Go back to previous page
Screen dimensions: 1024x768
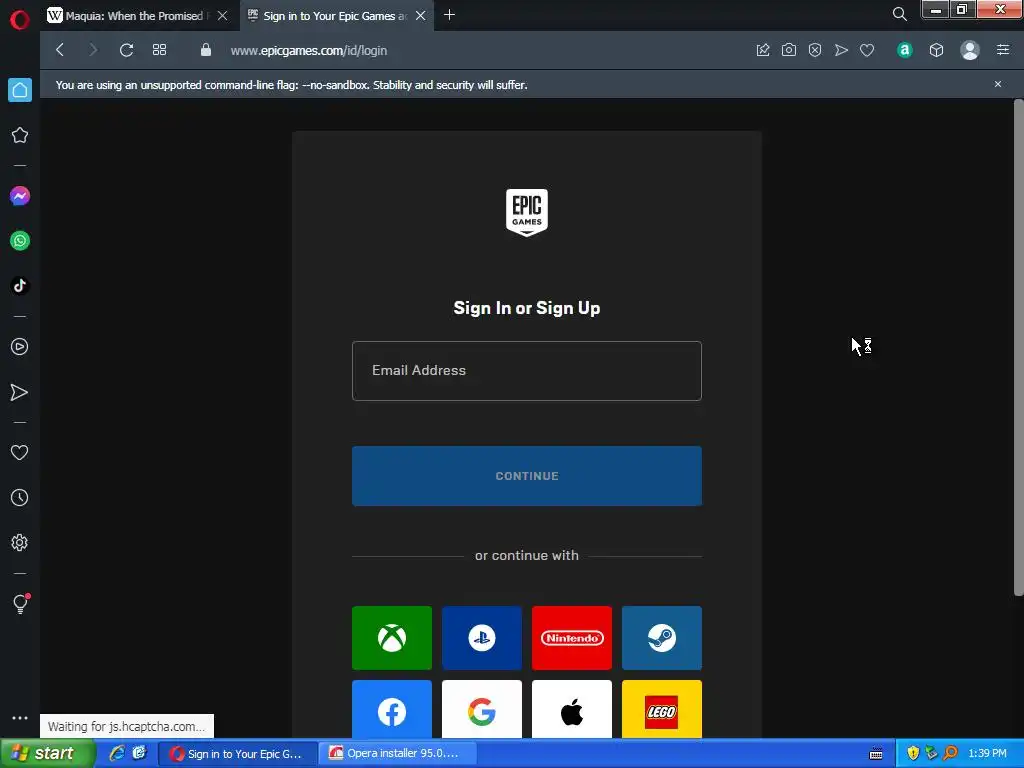tap(60, 50)
